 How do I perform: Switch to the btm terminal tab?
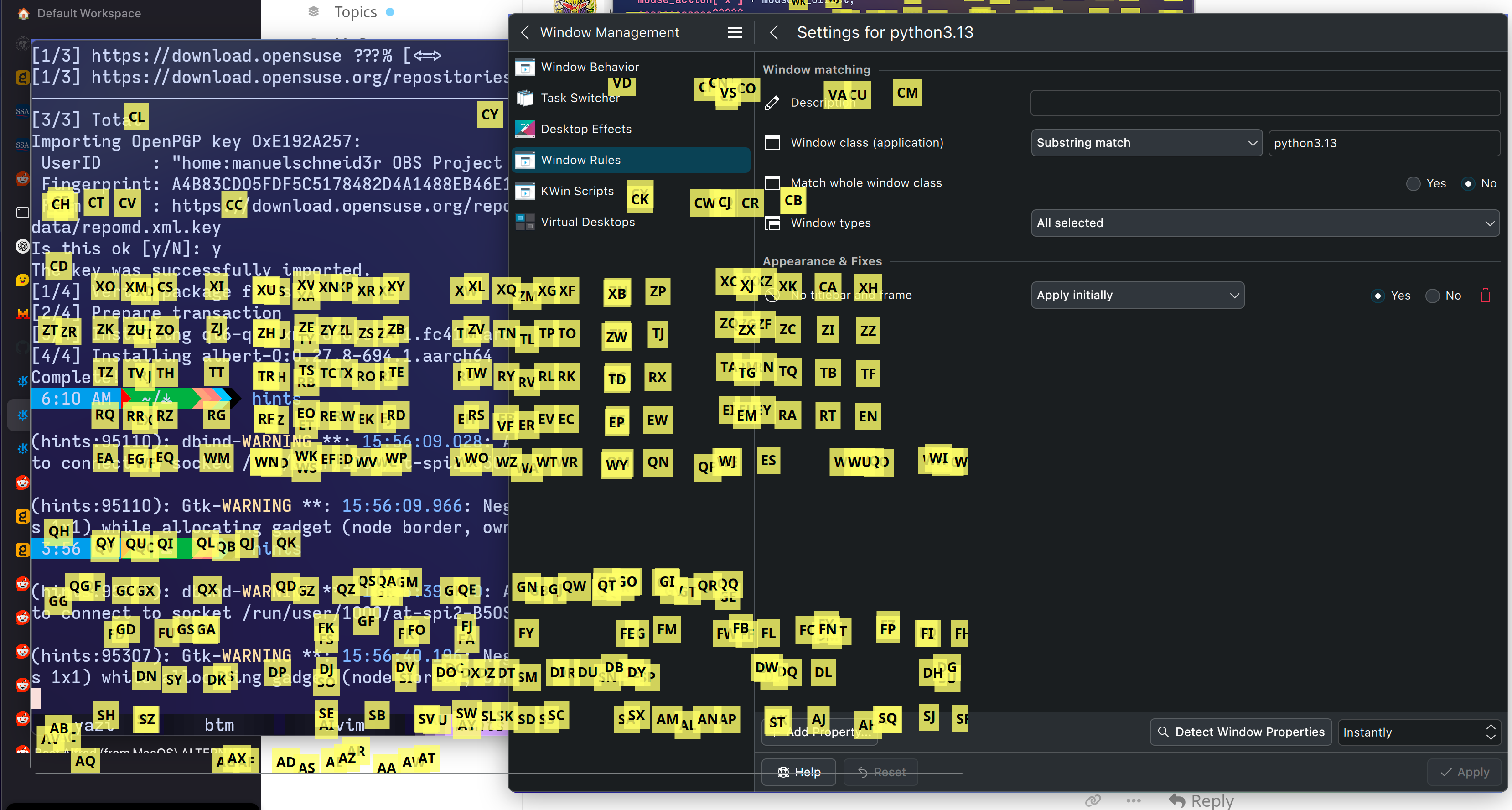219,726
